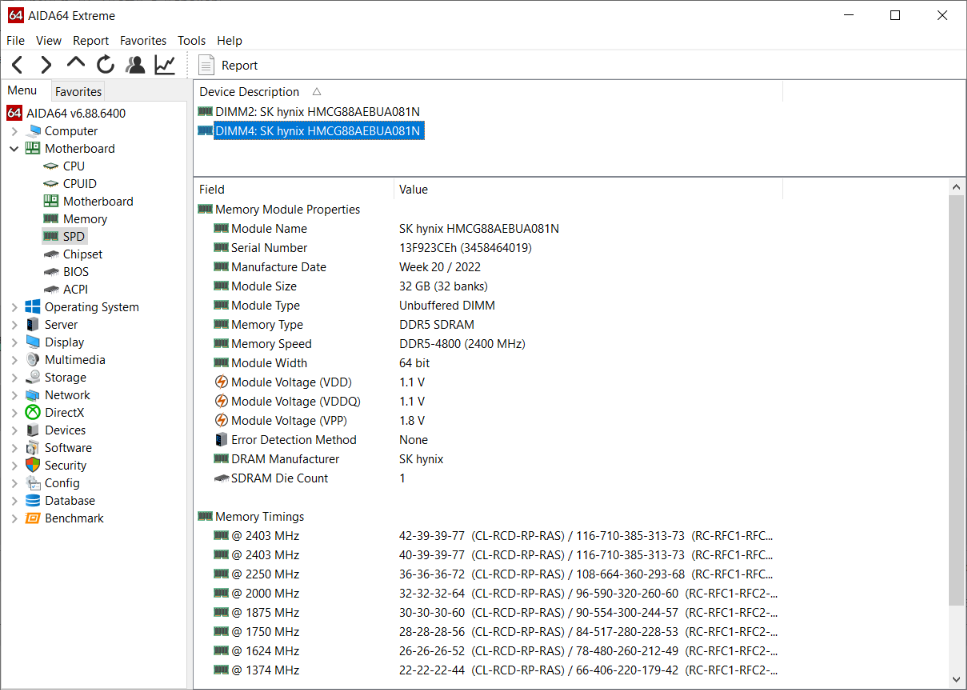This screenshot has width=967, height=690.
Task: Open the graph chart toolbar icon
Action: click(165, 65)
